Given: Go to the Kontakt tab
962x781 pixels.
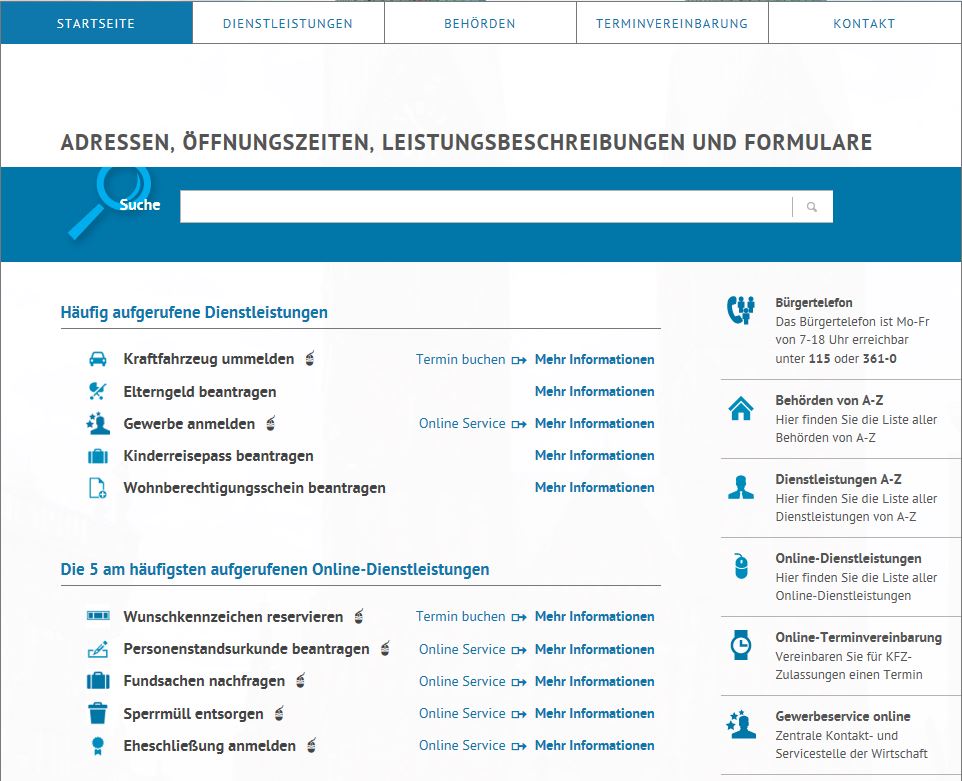Looking at the screenshot, I should pyautogui.click(x=864, y=23).
